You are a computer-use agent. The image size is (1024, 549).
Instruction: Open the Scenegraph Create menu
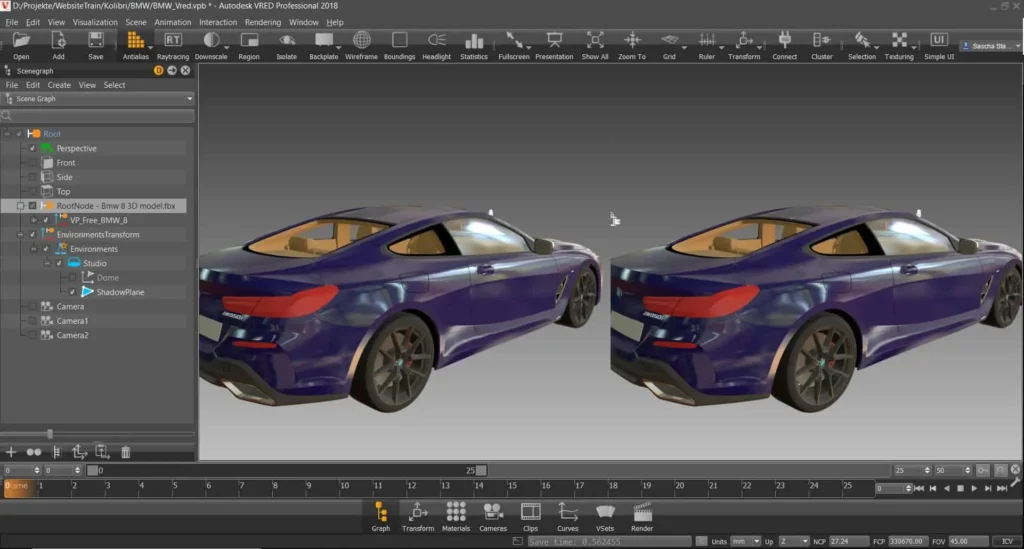[59, 85]
